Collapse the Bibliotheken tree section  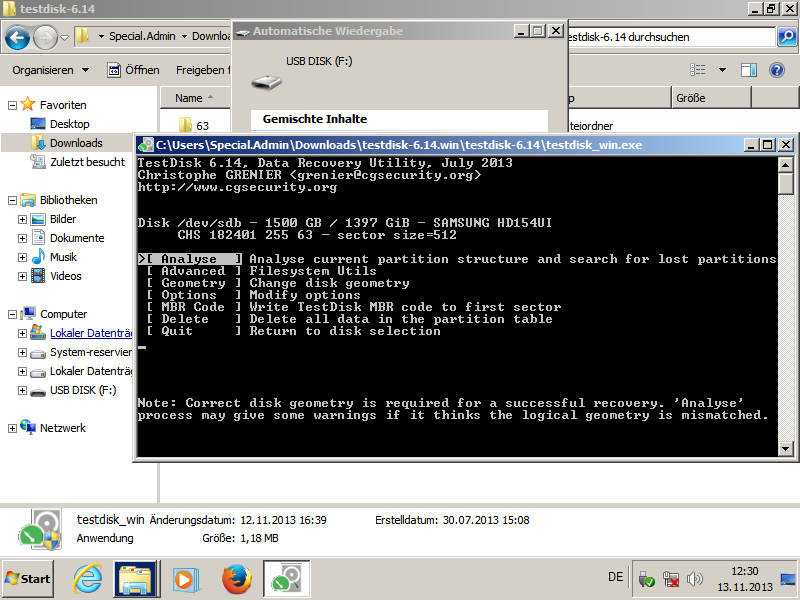coord(12,201)
